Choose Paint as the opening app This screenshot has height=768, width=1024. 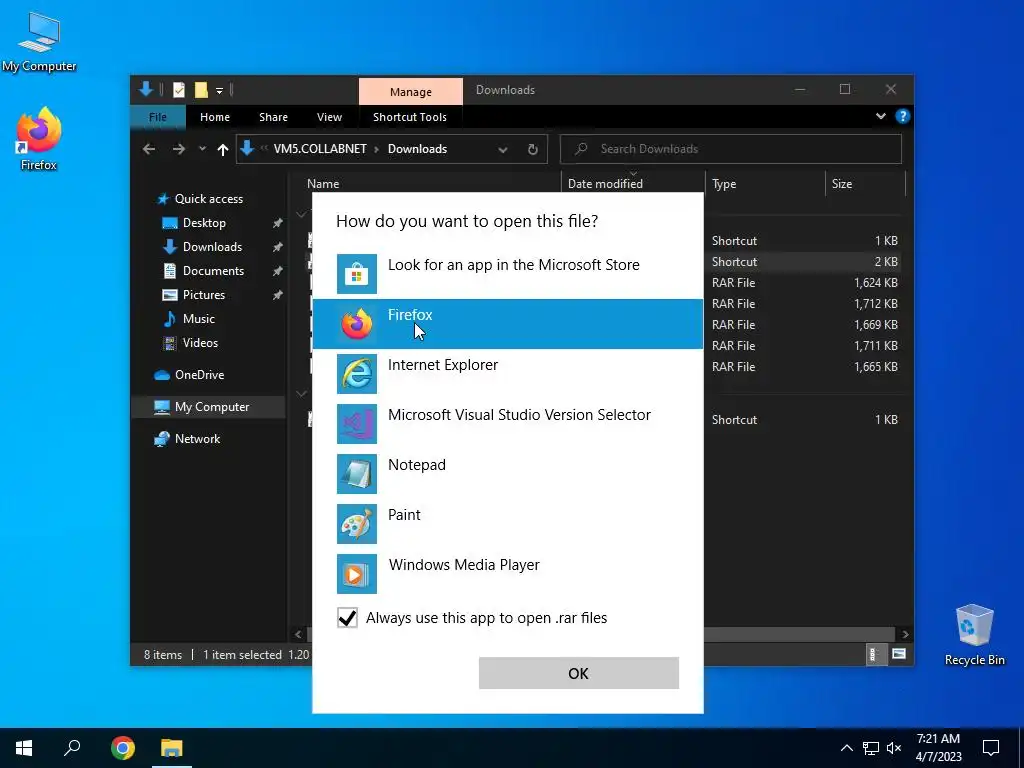coord(507,524)
